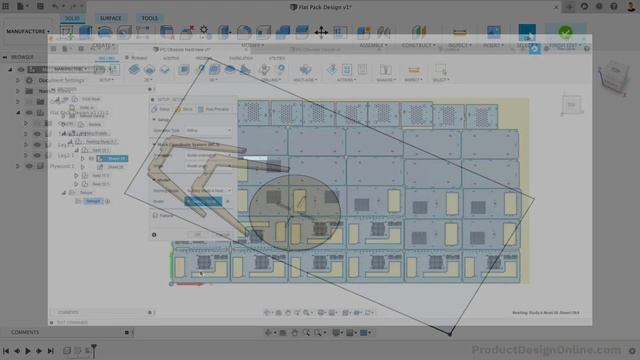Open a new design tab with plus
This screenshot has height=360, width=640.
tap(569, 7)
